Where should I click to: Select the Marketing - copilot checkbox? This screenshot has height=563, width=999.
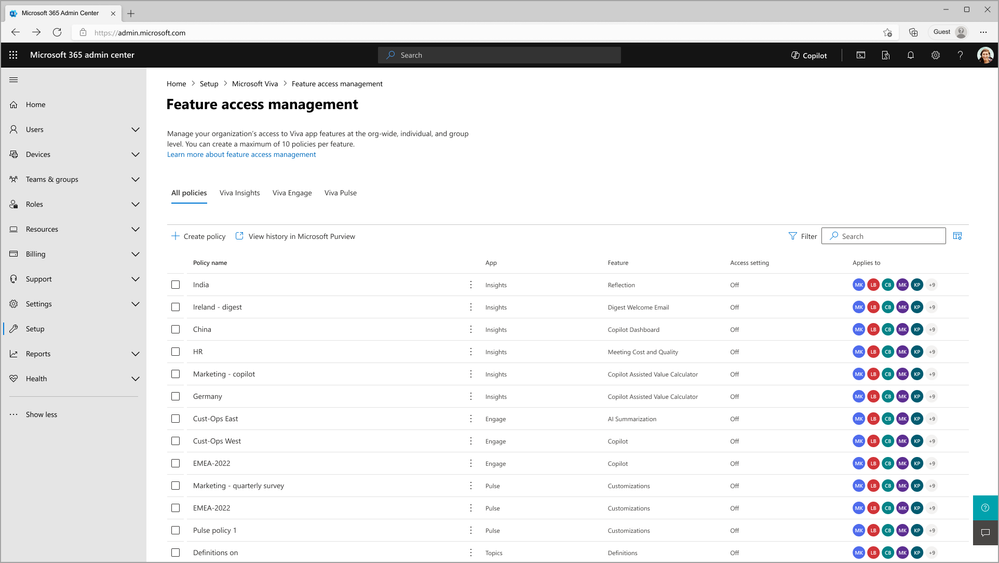(x=175, y=374)
